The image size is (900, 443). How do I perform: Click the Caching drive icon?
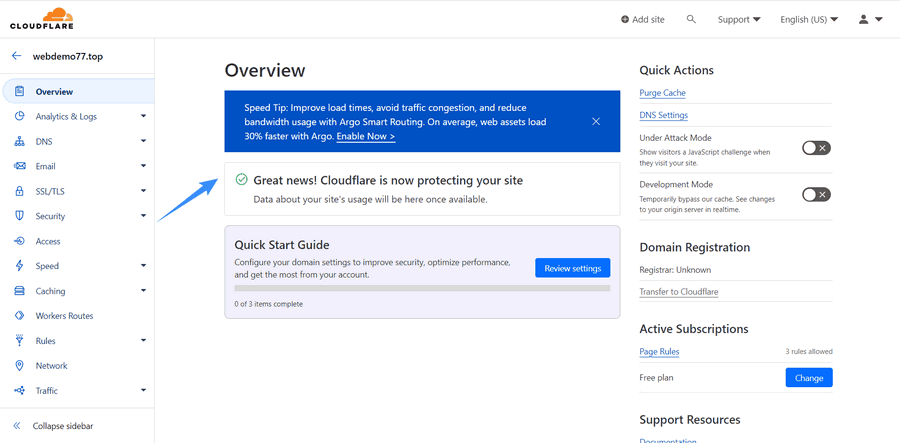20,291
